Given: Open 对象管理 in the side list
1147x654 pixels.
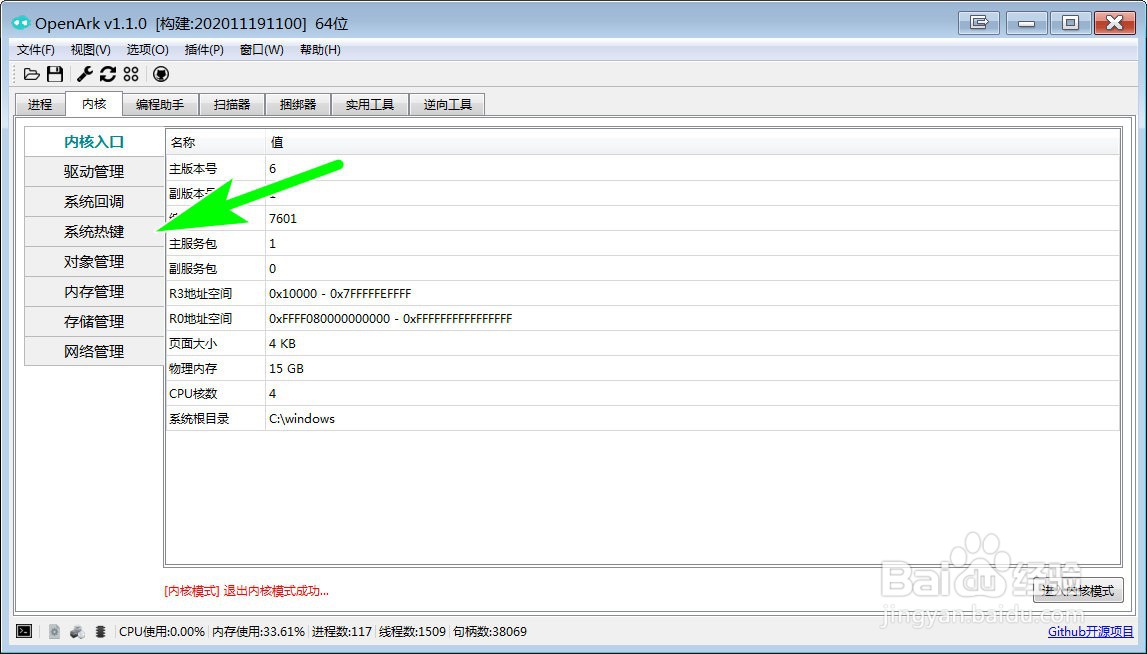Looking at the screenshot, I should [x=94, y=262].
